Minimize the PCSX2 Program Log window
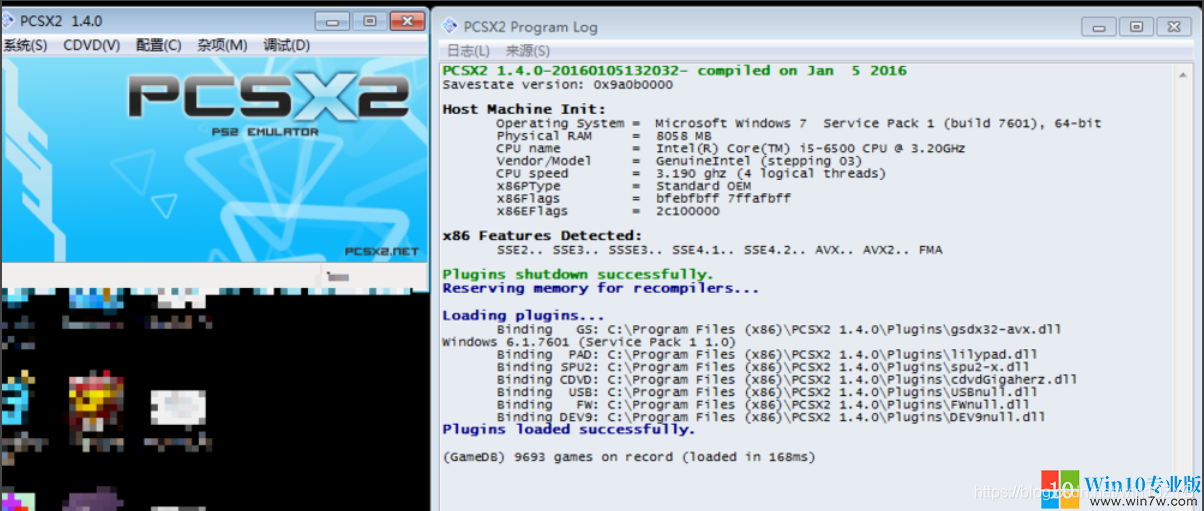Image resolution: width=1204 pixels, height=511 pixels. tap(1099, 26)
